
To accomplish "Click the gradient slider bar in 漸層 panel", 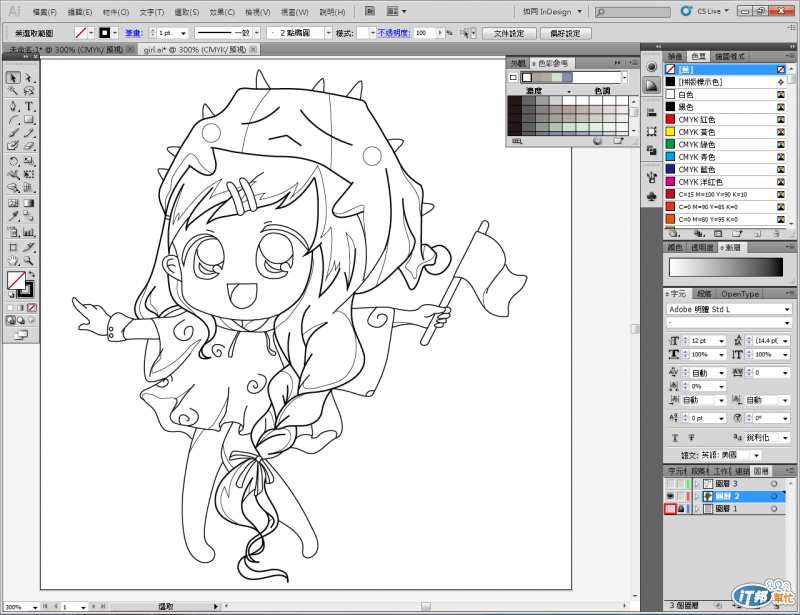I will pyautogui.click(x=726, y=267).
